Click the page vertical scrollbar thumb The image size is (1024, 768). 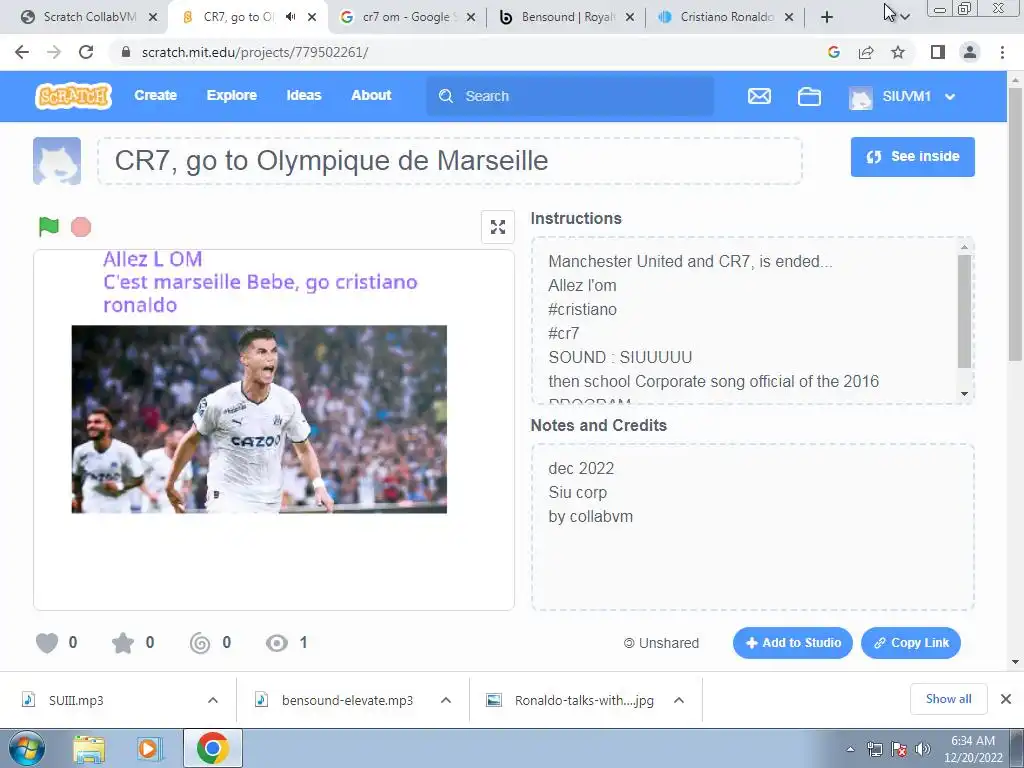coord(1014,222)
